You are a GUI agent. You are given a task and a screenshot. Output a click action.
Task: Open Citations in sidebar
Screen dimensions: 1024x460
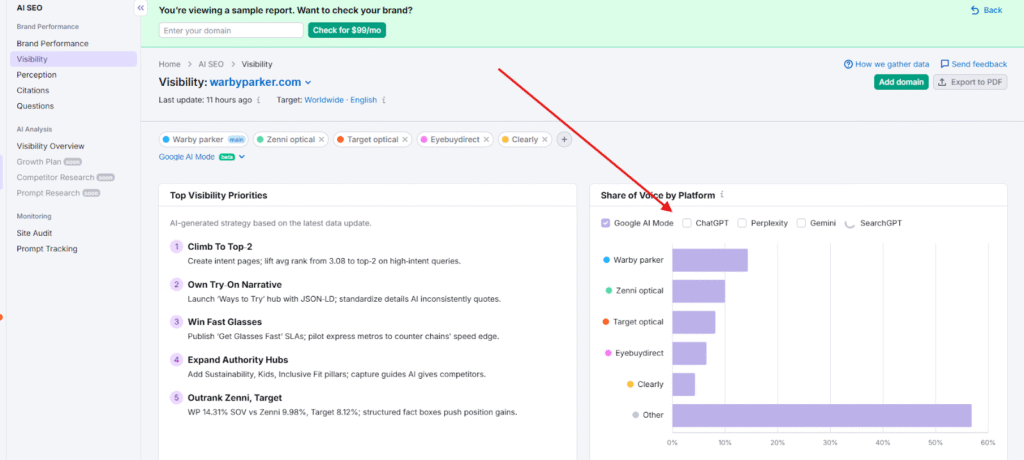33,90
